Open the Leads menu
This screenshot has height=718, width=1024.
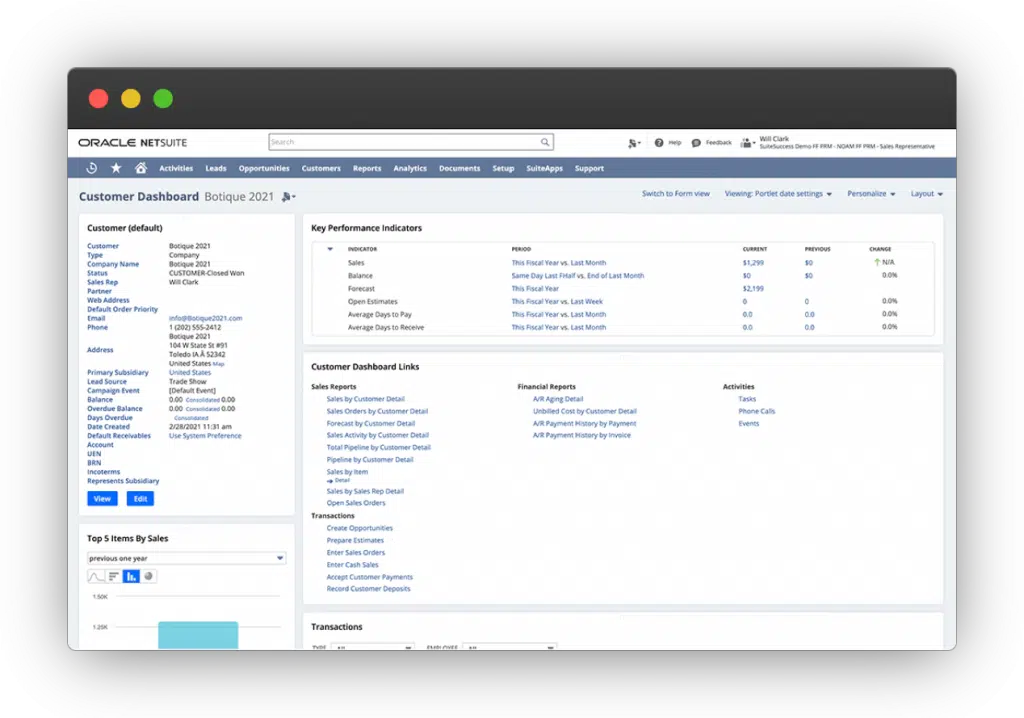tap(216, 169)
